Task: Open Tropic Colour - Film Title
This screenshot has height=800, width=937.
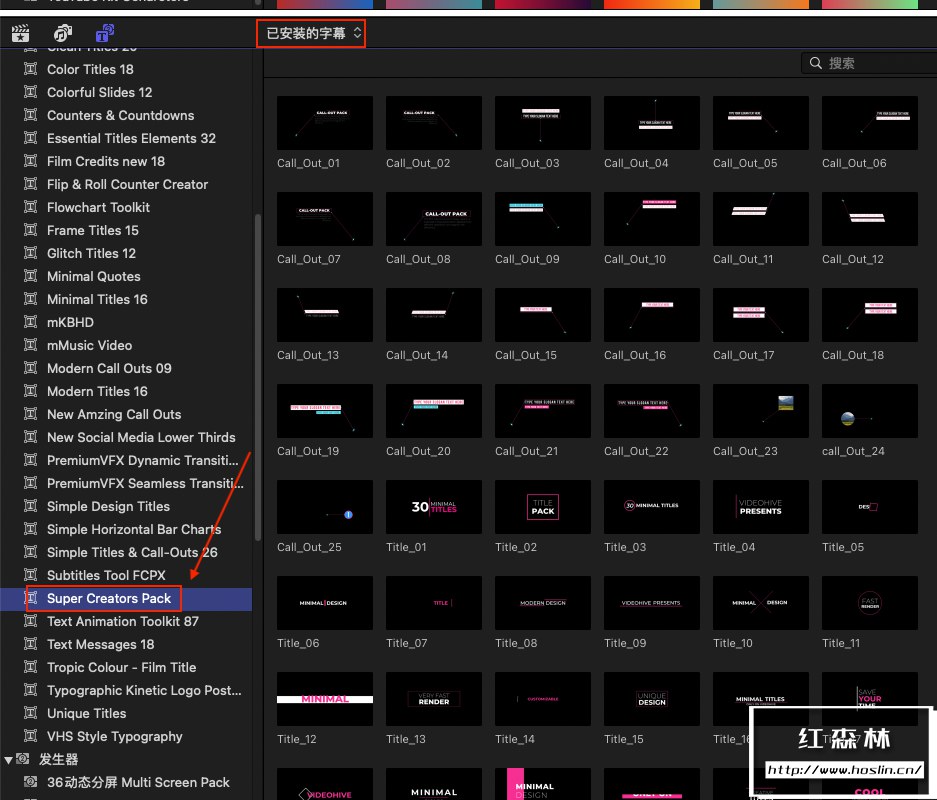Action: point(121,667)
